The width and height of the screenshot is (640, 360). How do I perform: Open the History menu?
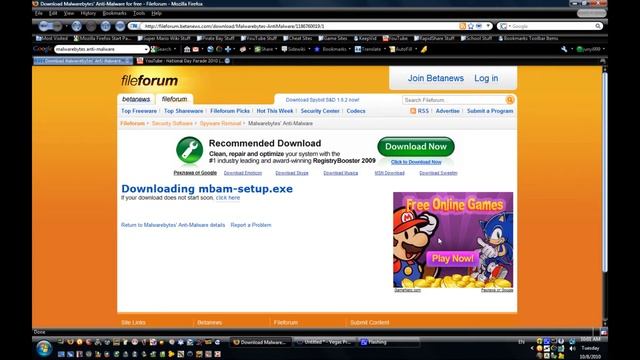88,13
